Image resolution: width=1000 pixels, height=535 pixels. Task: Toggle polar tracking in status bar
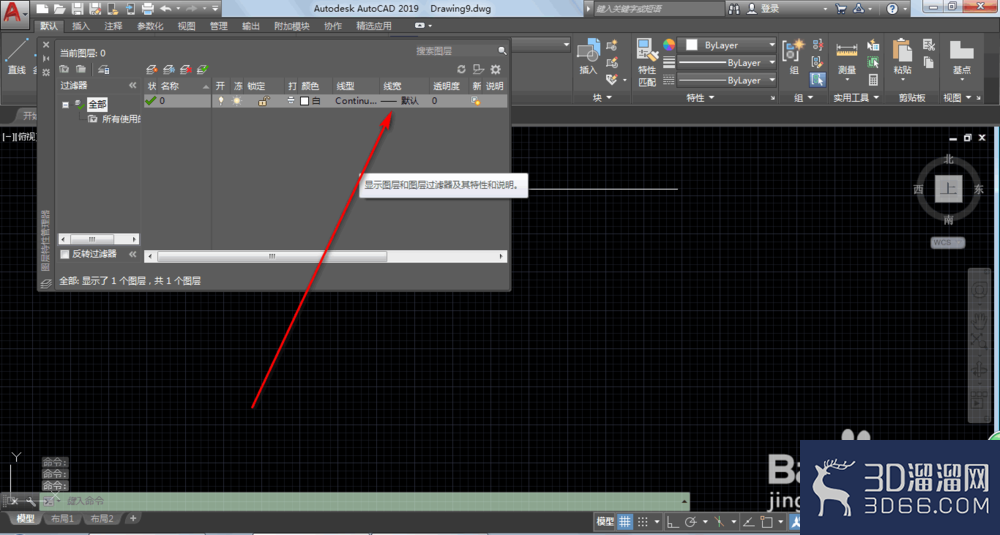[x=690, y=522]
